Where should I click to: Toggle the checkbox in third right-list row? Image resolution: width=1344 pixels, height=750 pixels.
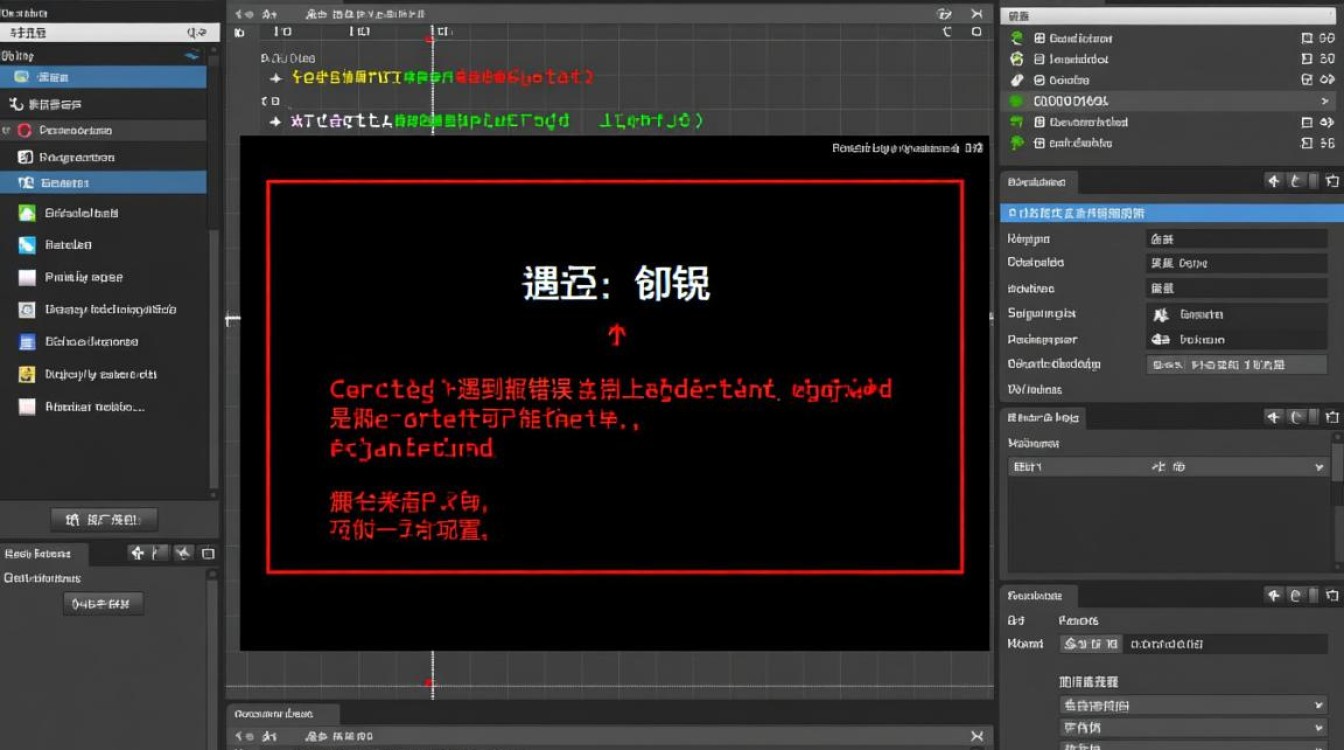click(1306, 80)
